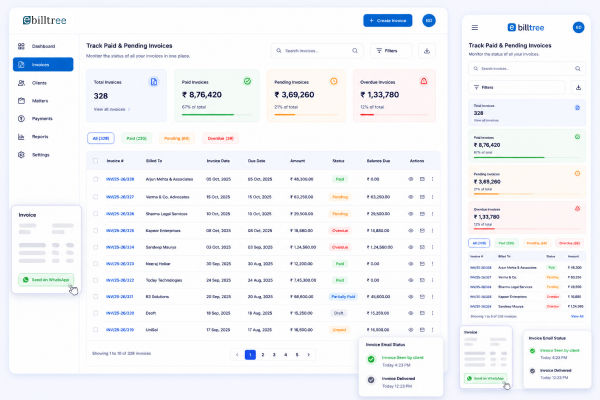Click the View all invoices link on the Total Invoices card
600x400 pixels.
112,109
